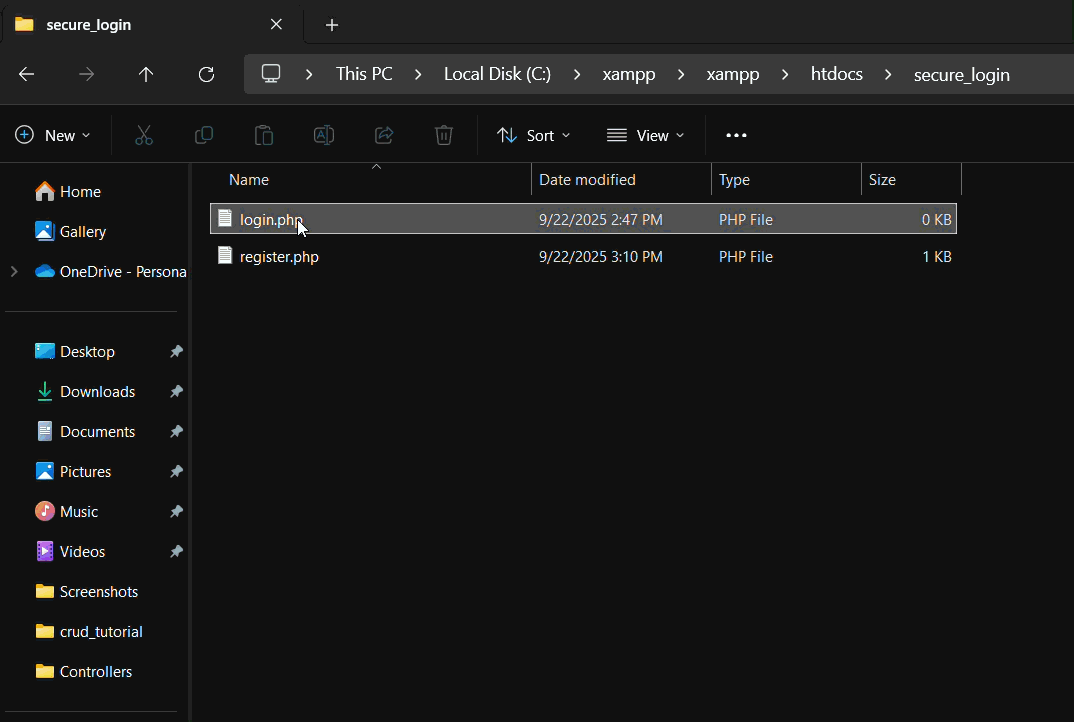This screenshot has width=1074, height=722.
Task: Go up one folder level
Action: point(146,74)
